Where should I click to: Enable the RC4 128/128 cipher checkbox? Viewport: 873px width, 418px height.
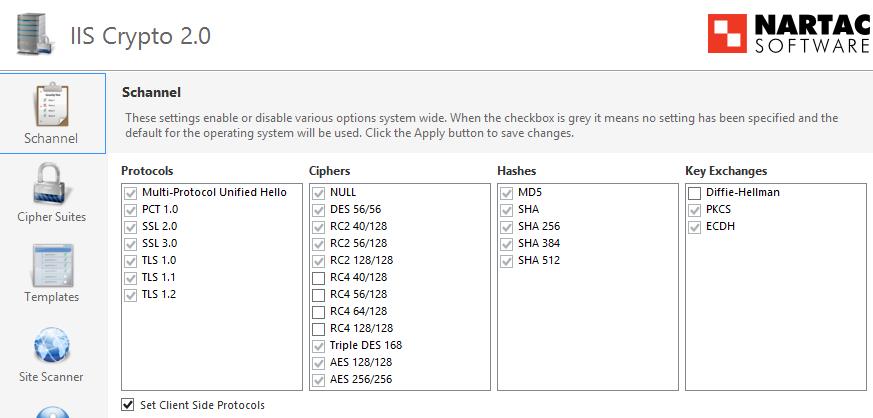[318, 329]
